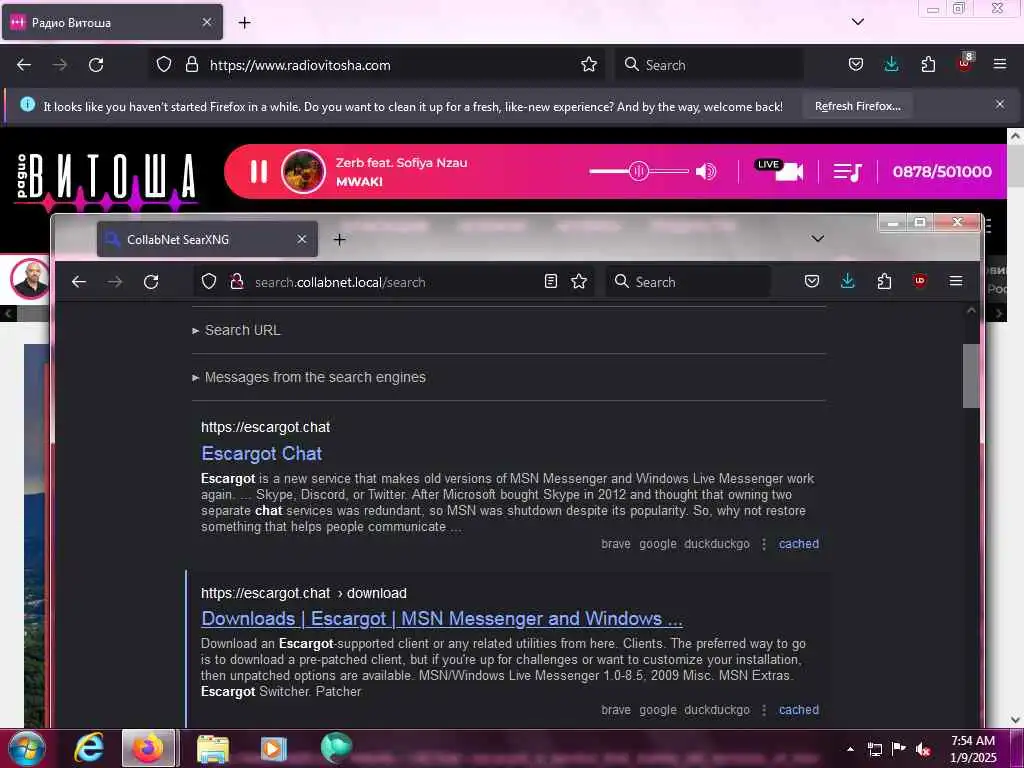Toggle reader view in SearXNG window
The height and width of the screenshot is (768, 1024).
(551, 281)
